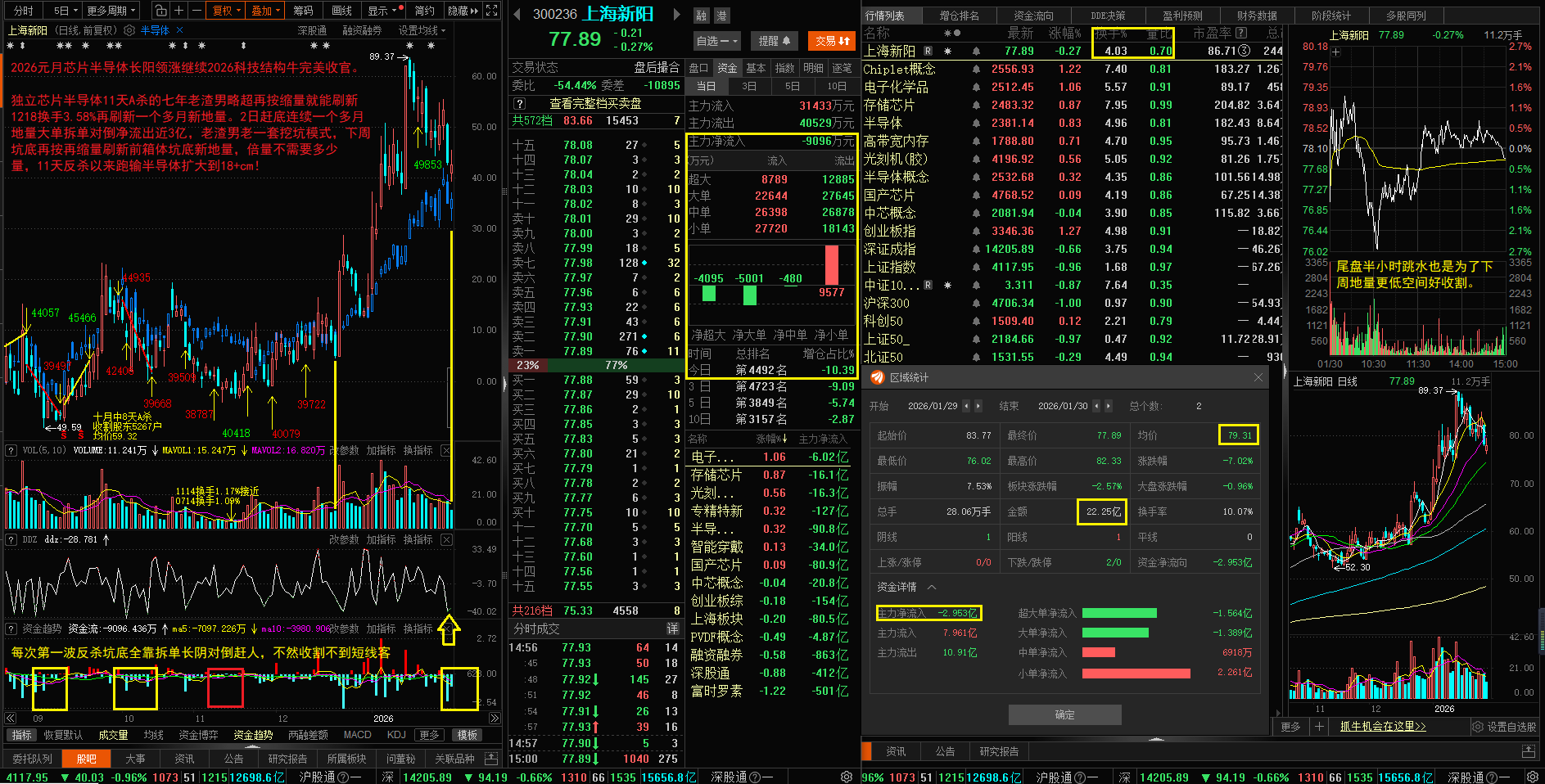Toggle the 均线 indicator

coord(153,735)
